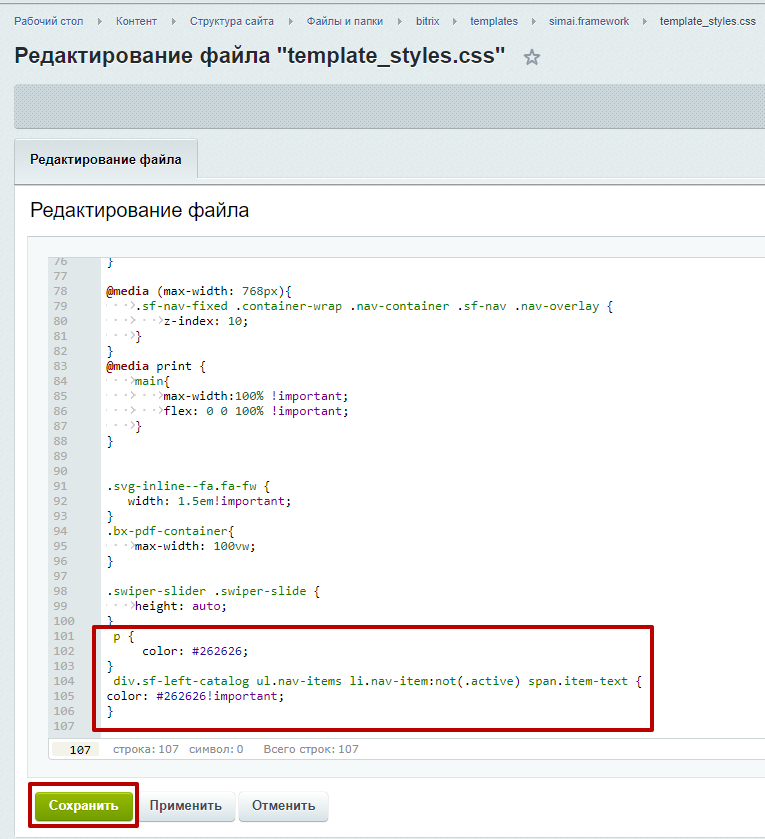
Task: Expand arrow after Контент breadcrumb
Action: 173,21
